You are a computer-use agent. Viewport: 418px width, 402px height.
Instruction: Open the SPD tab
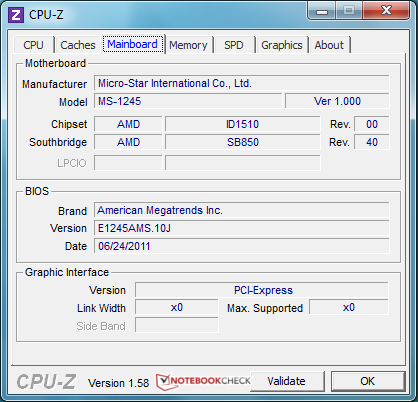click(234, 45)
